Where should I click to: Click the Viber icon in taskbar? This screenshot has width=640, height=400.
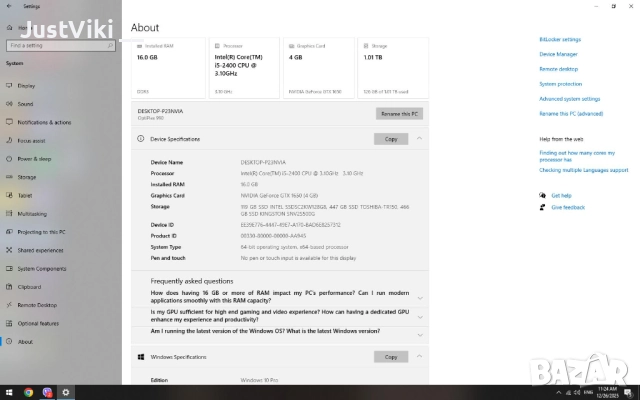47,392
